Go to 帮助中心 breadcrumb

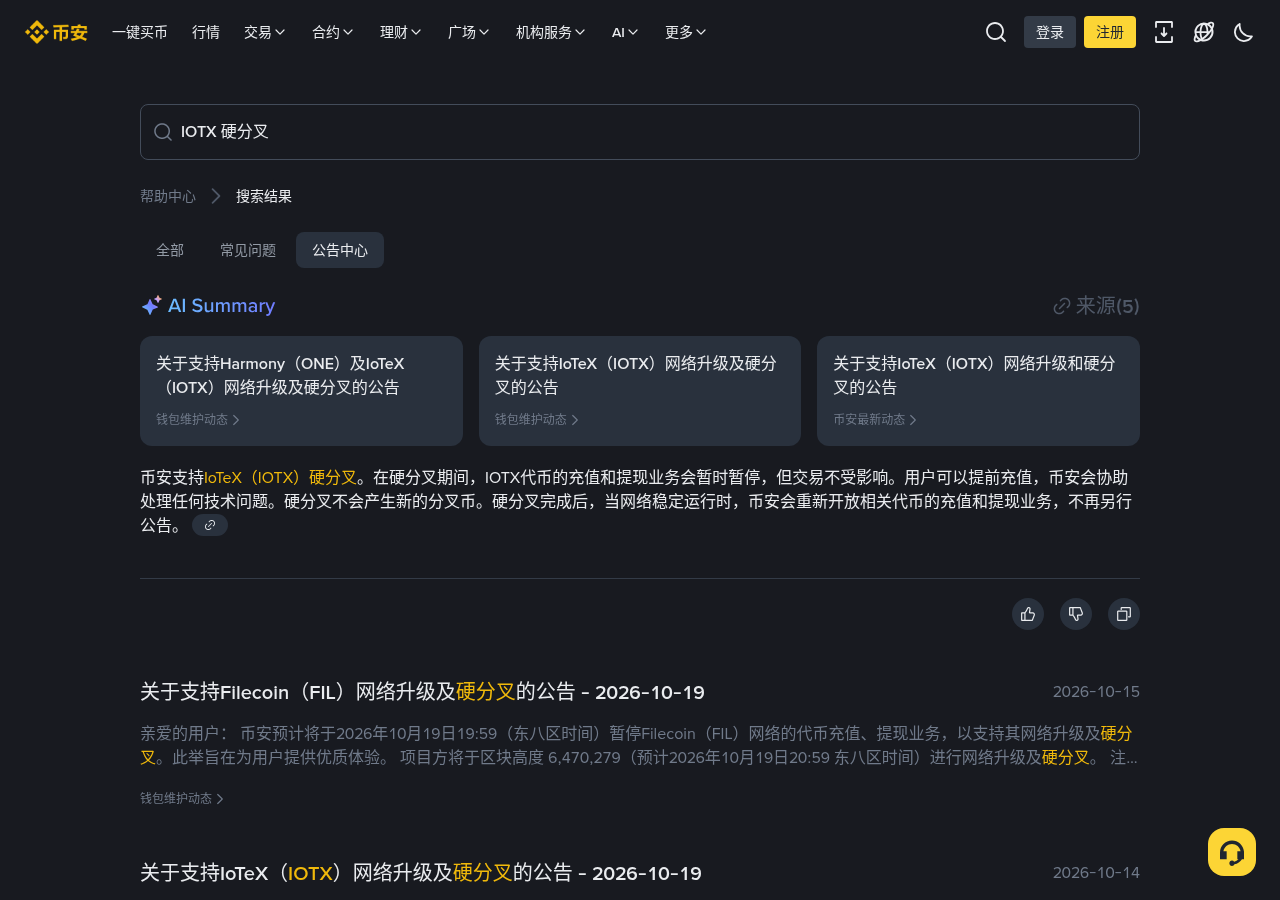pyautogui.click(x=168, y=196)
